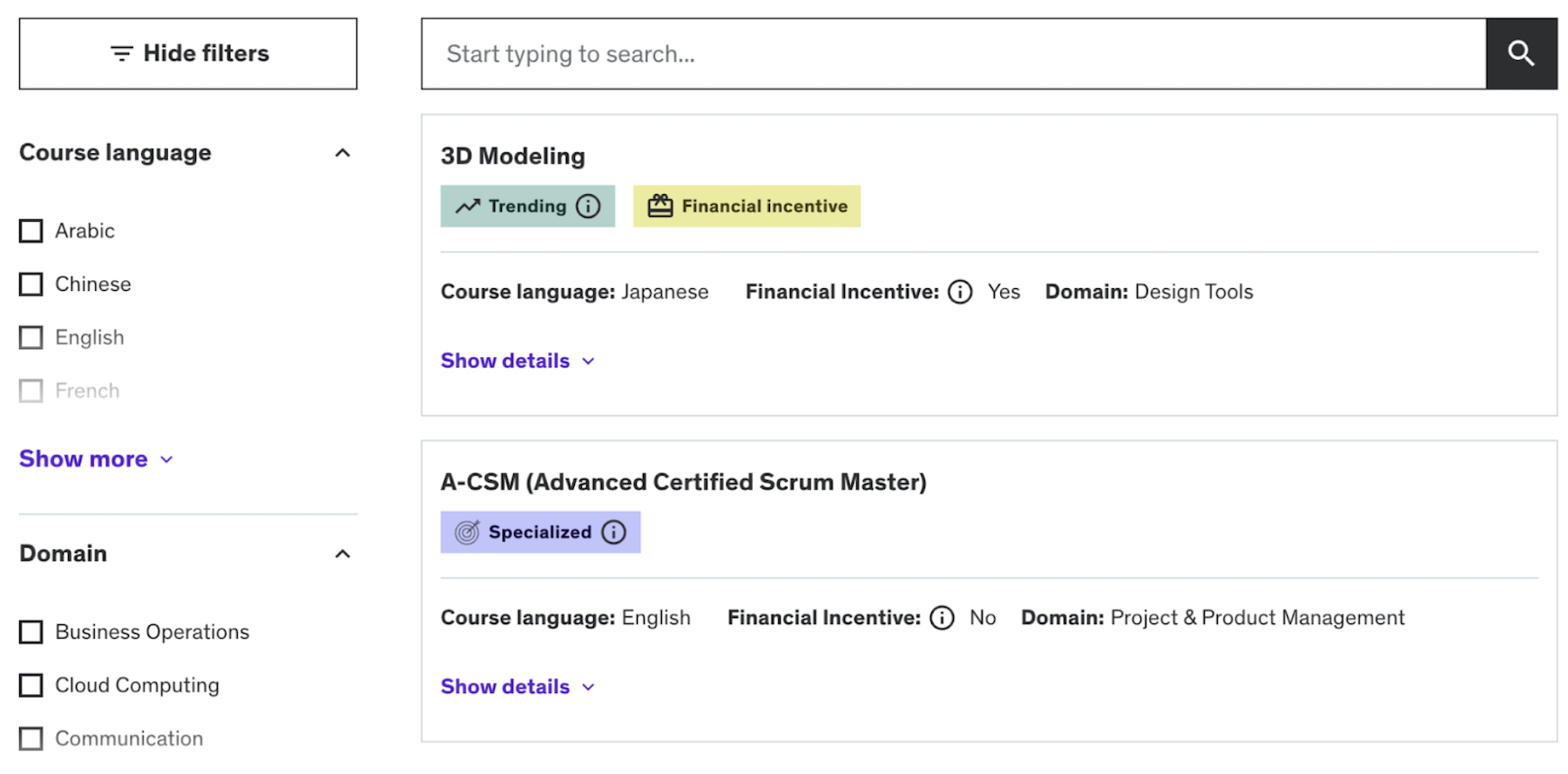Click Show more under Course language
This screenshot has height=774, width=1568.
coord(96,459)
